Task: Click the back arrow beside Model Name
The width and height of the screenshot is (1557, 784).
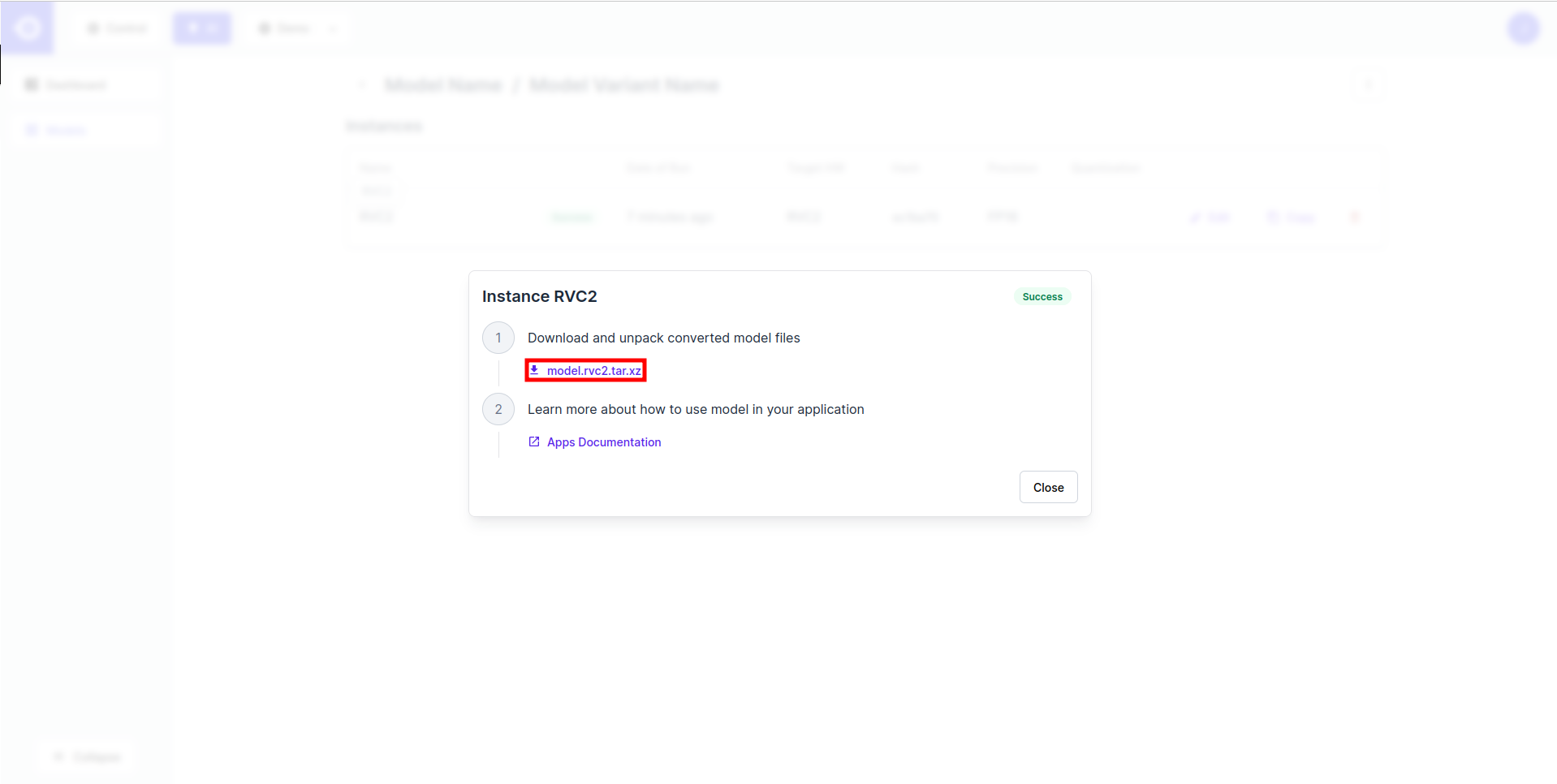Action: pos(362,85)
